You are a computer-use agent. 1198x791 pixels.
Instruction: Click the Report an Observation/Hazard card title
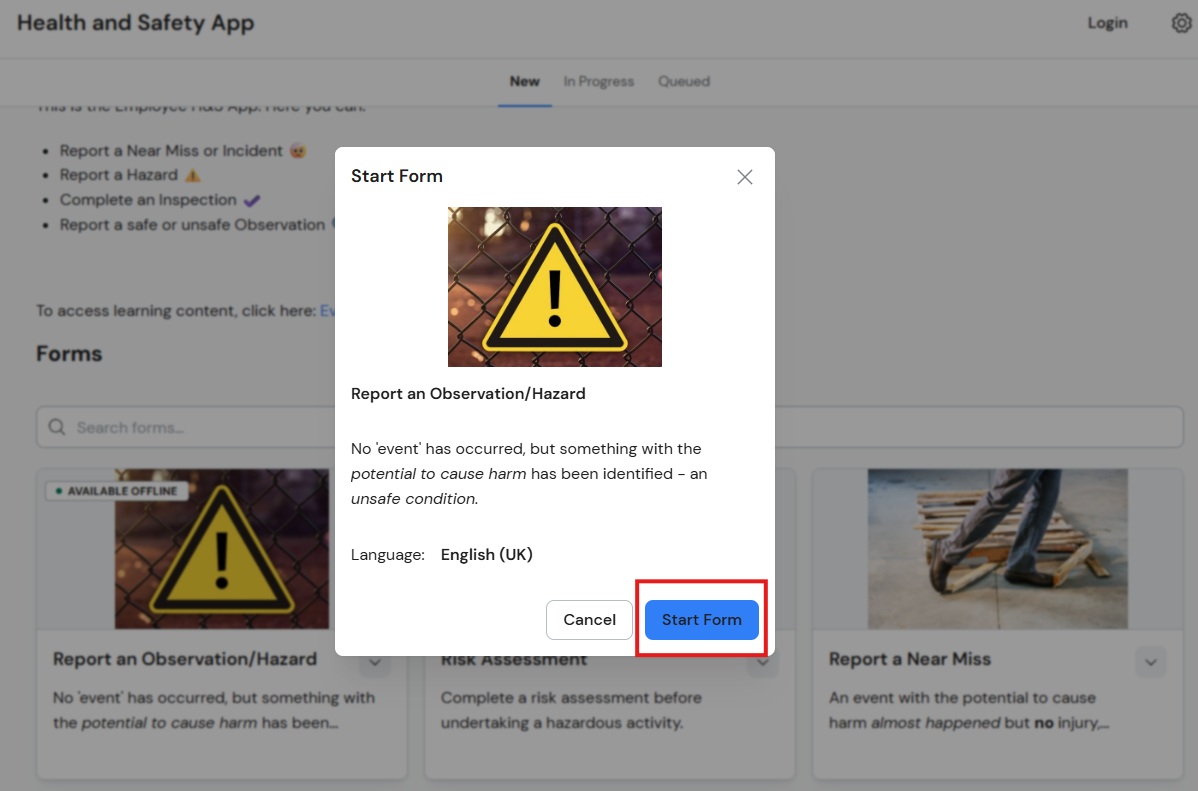tap(185, 659)
